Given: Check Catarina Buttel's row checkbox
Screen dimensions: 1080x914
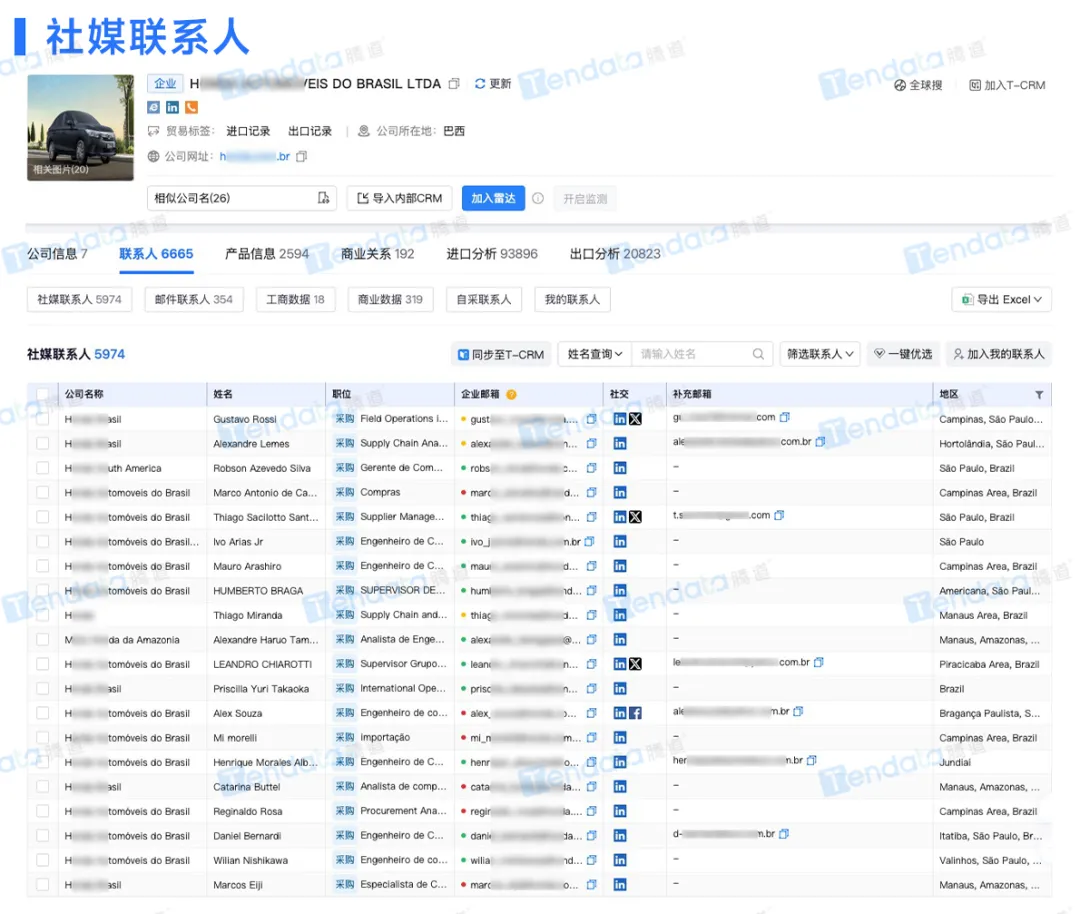Looking at the screenshot, I should [42, 787].
